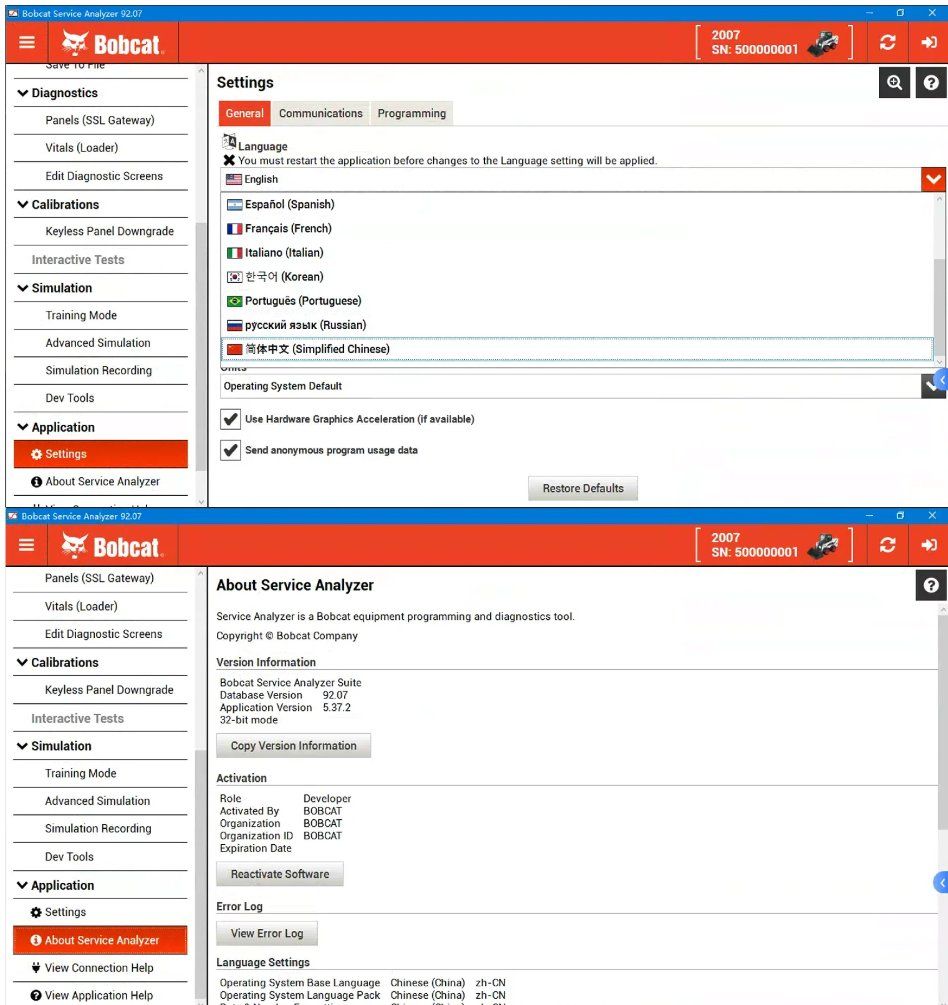Click the plug icon for View Connection Help
The width and height of the screenshot is (948, 1005).
tap(36, 967)
